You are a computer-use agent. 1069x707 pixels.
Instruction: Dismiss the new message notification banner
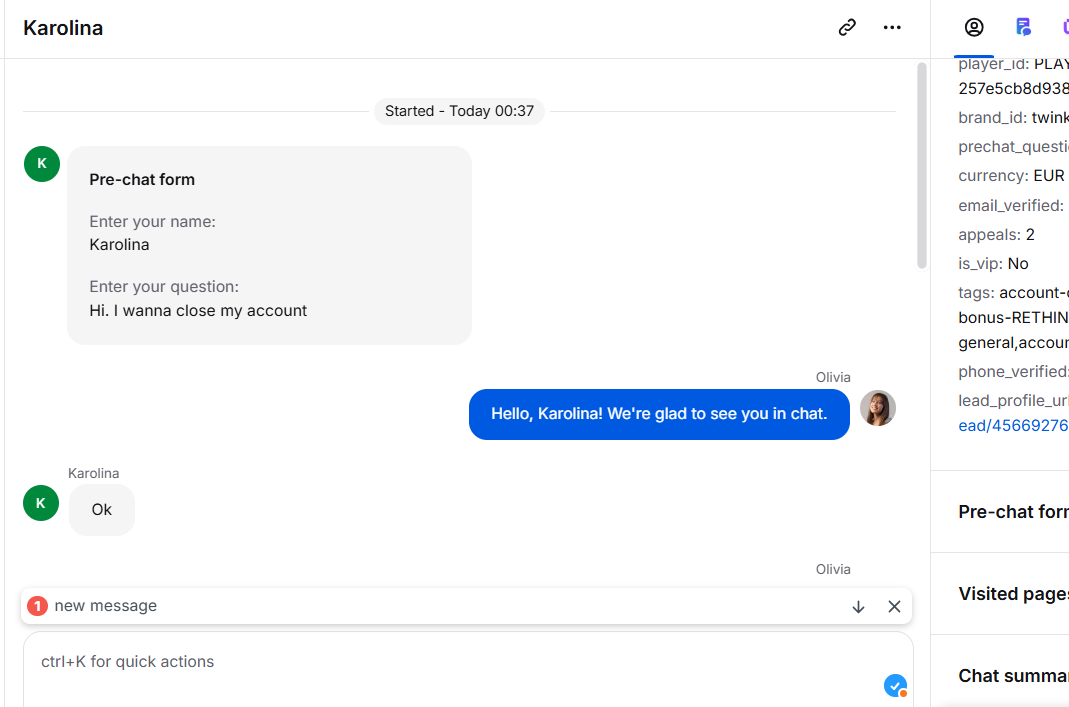(x=894, y=607)
